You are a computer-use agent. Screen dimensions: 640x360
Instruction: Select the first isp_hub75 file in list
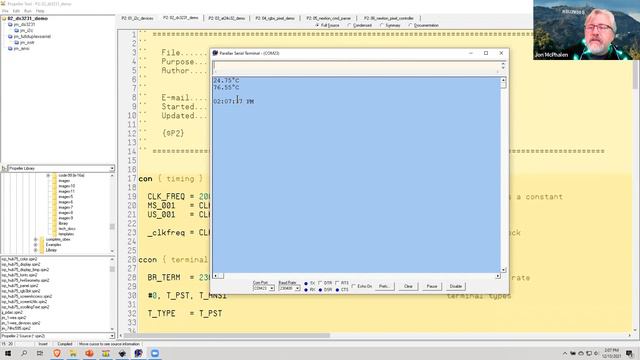click(19, 259)
